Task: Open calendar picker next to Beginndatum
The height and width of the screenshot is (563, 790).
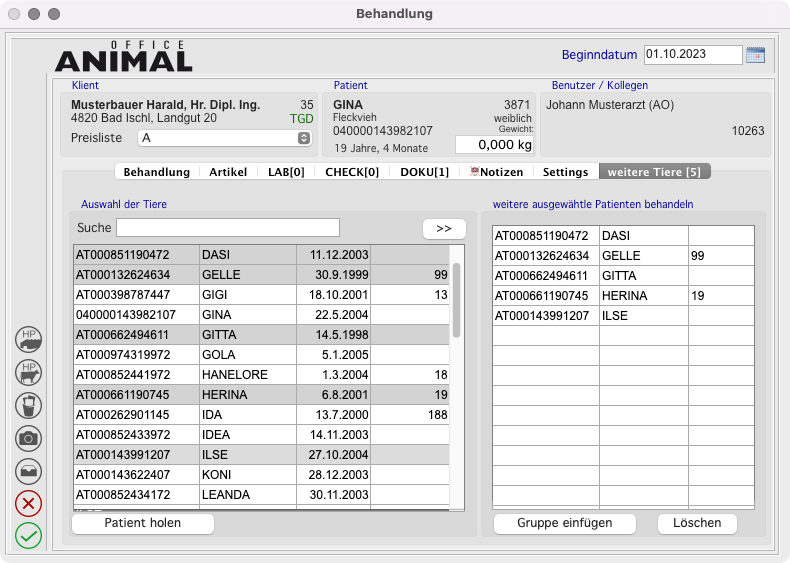Action: 756,55
